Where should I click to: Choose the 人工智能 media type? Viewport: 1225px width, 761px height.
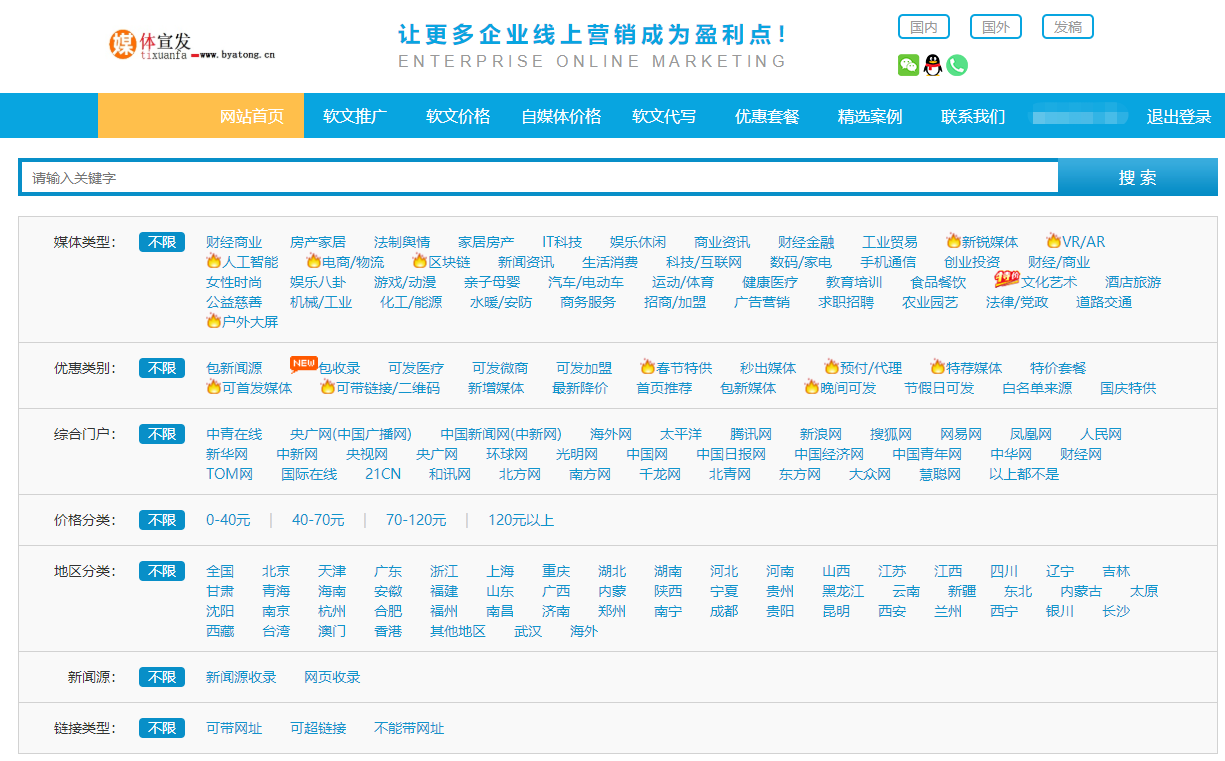[242, 262]
